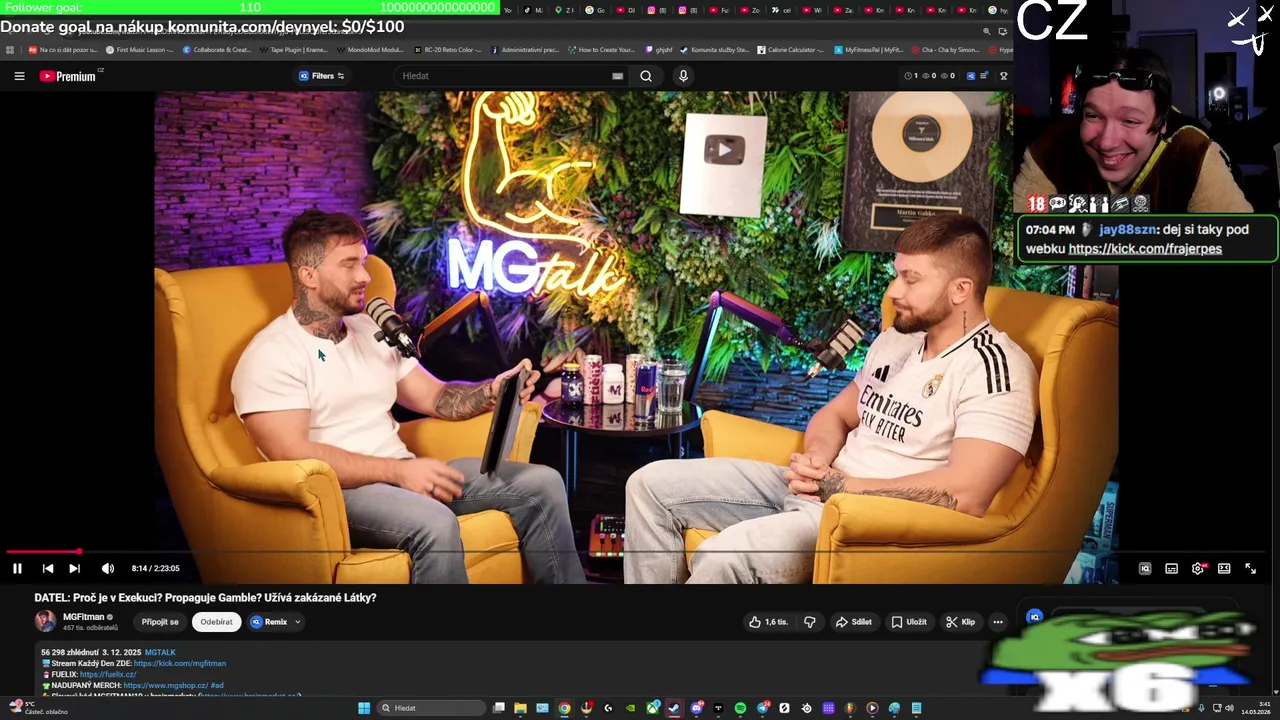Click the IQ icon beside the topbar counters
The height and width of the screenshot is (720, 1280).
coord(970,76)
